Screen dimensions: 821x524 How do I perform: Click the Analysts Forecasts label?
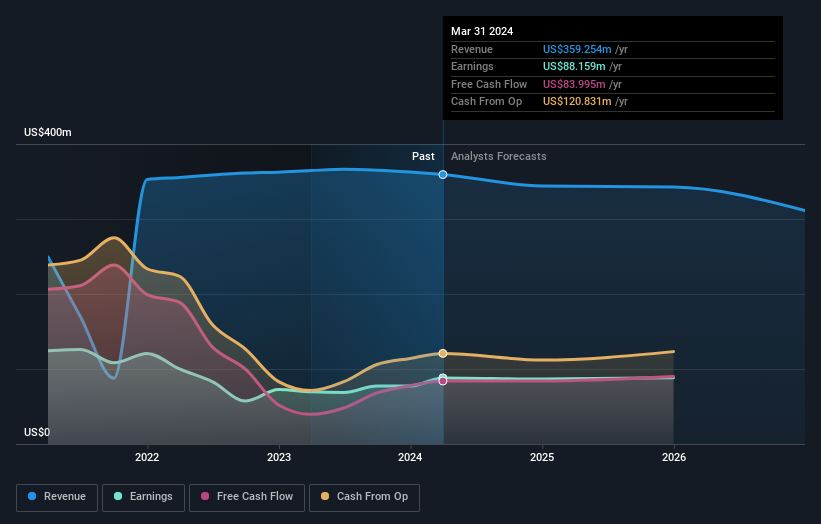pyautogui.click(x=498, y=157)
